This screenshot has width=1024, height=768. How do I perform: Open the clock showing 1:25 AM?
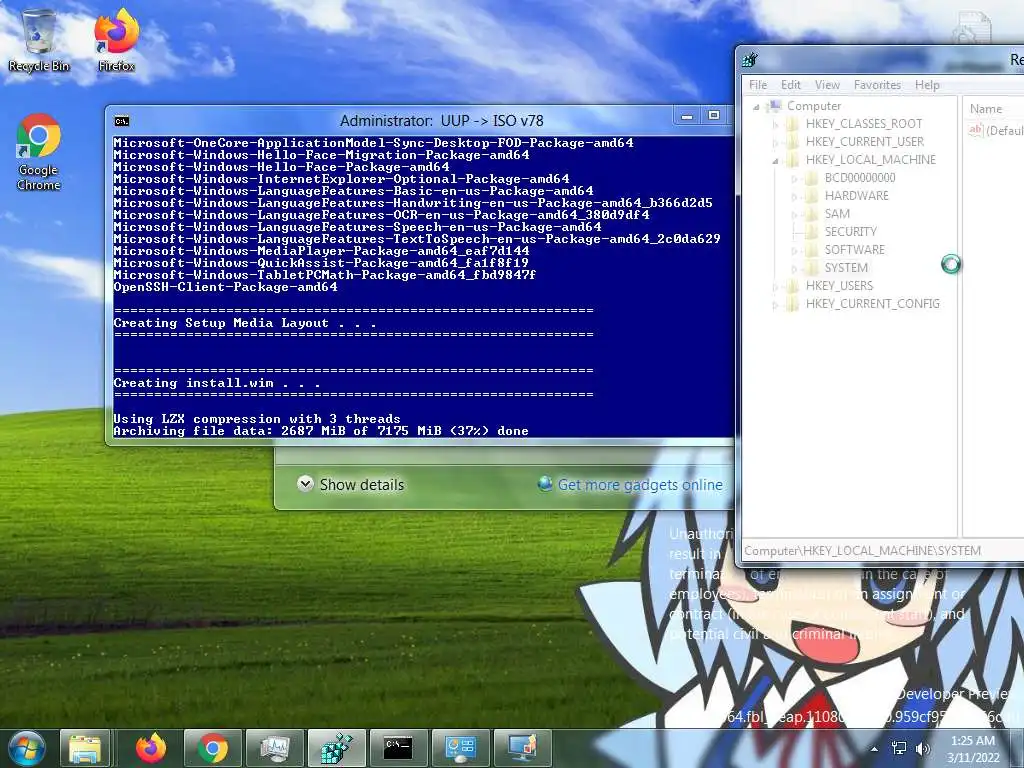[x=972, y=748]
